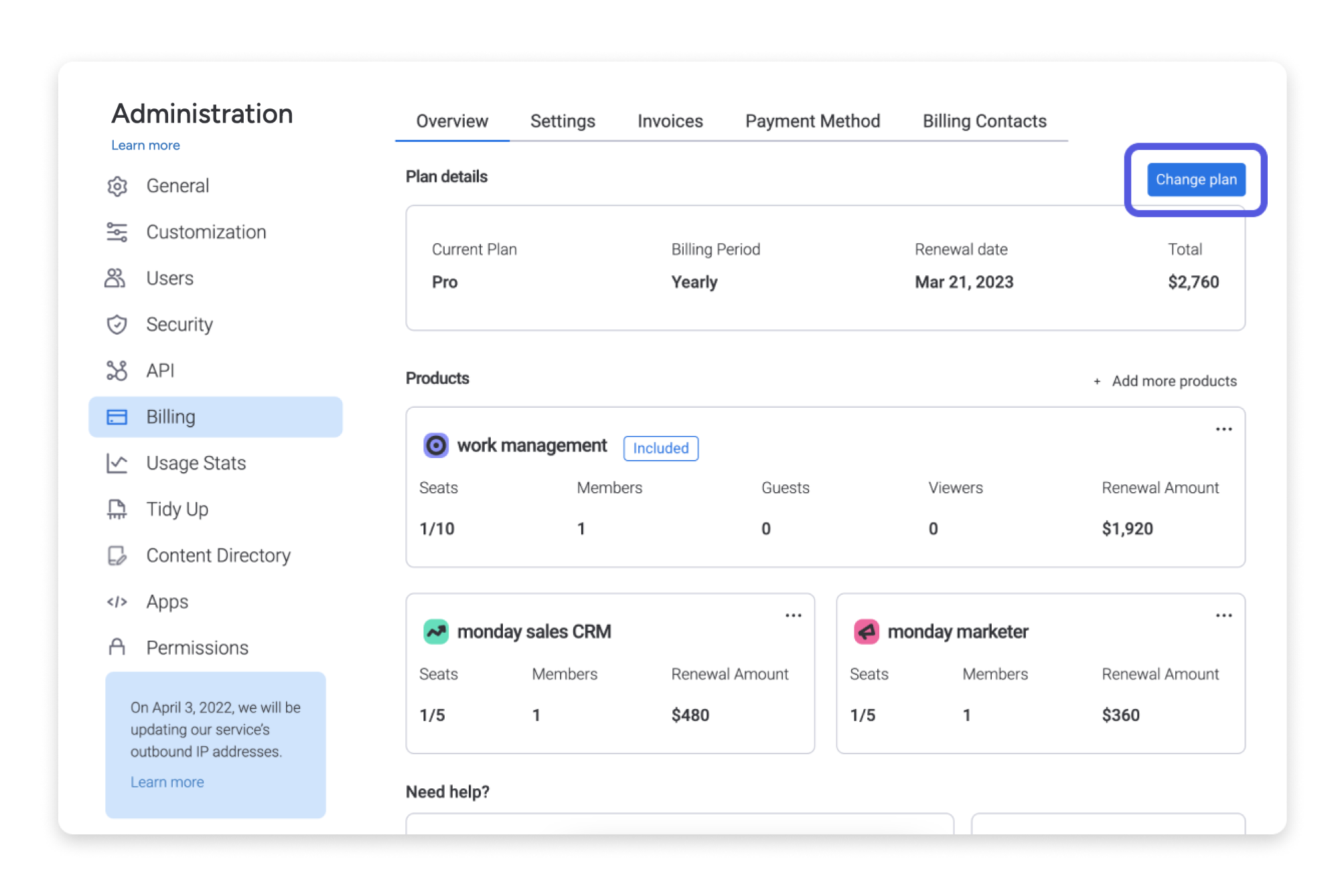The height and width of the screenshot is (896, 1344).
Task: Open the Invoices tab
Action: (x=670, y=121)
